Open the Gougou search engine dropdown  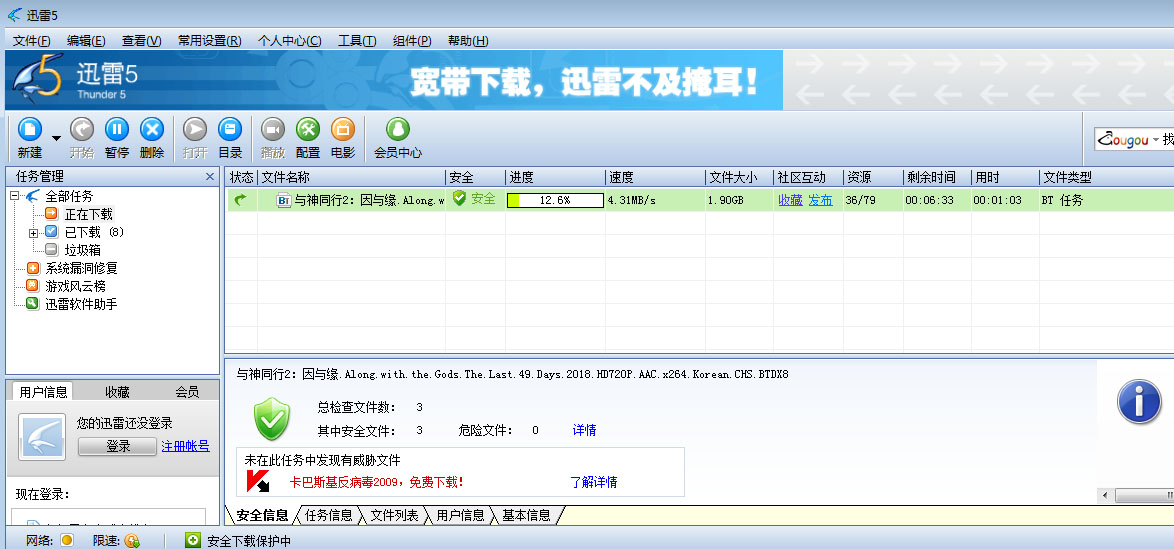(1155, 140)
